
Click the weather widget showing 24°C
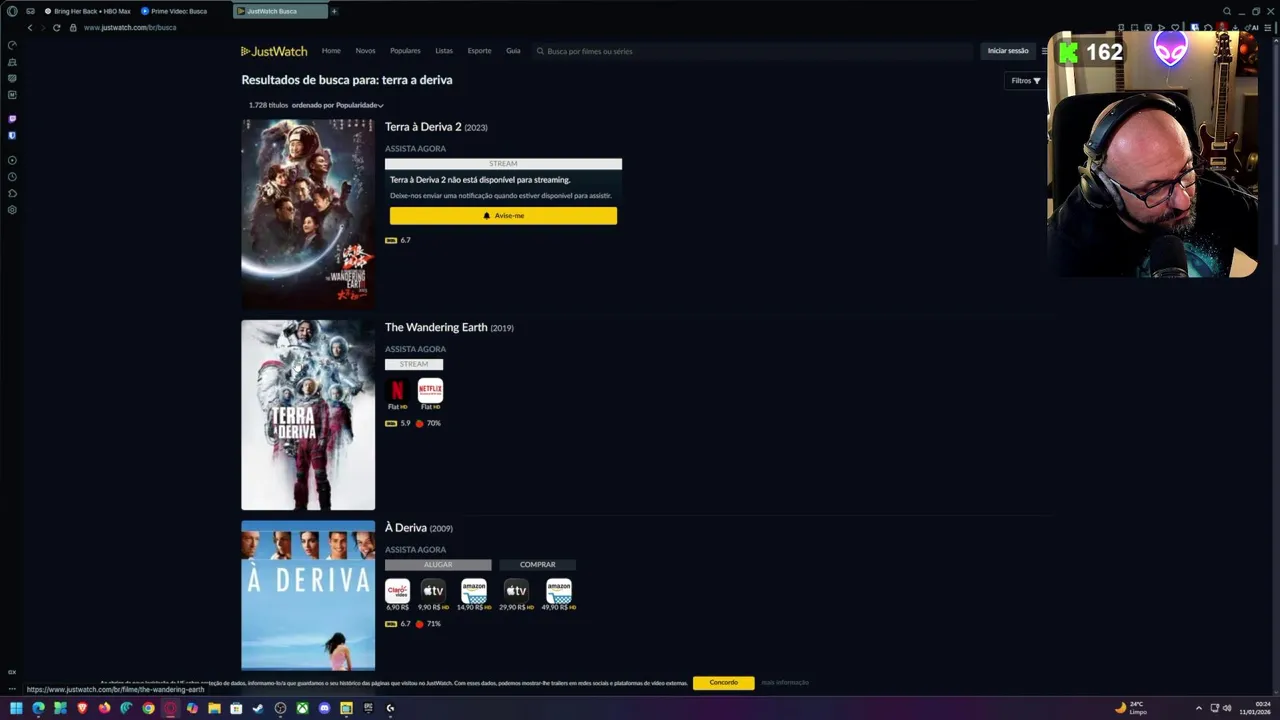click(x=1131, y=708)
